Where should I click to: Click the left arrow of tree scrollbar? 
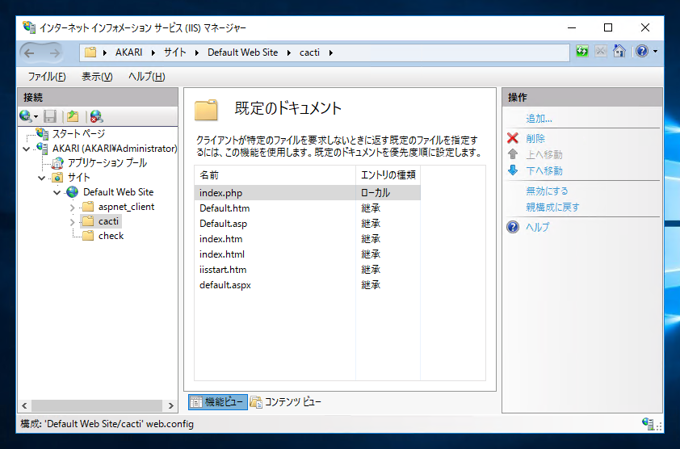coord(24,406)
